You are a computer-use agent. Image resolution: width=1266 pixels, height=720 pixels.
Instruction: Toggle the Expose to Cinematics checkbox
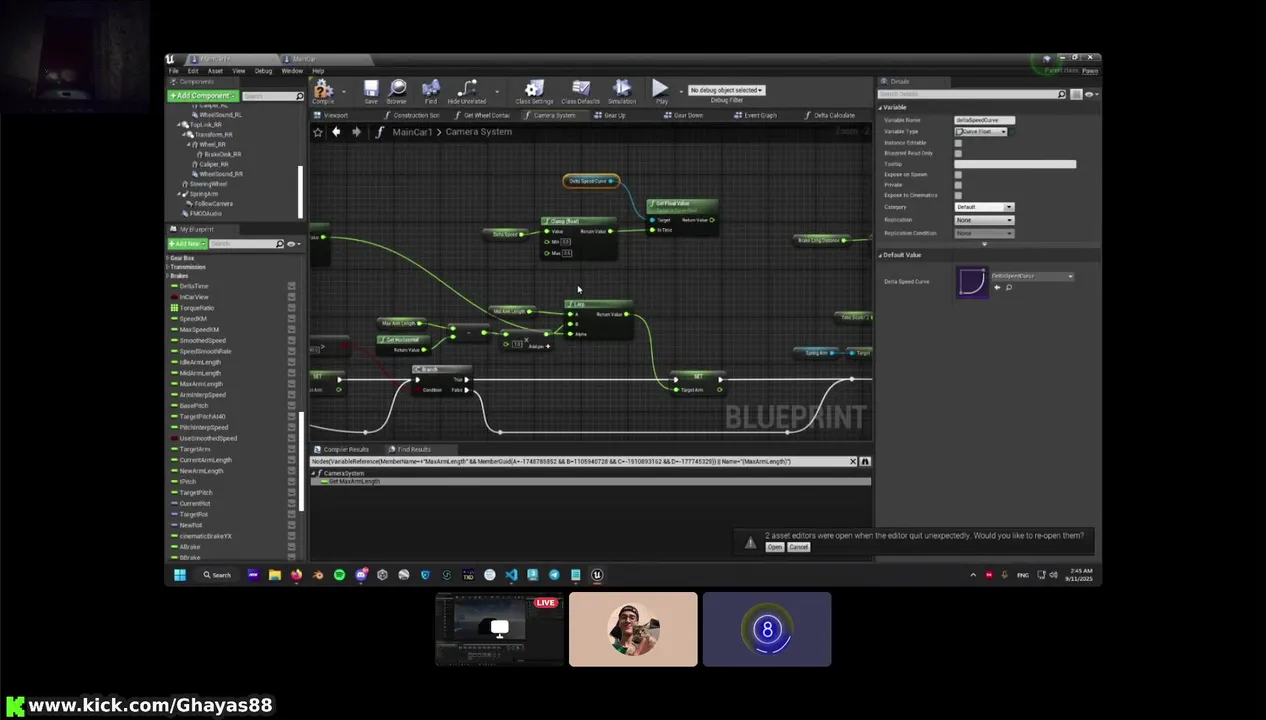coord(958,195)
